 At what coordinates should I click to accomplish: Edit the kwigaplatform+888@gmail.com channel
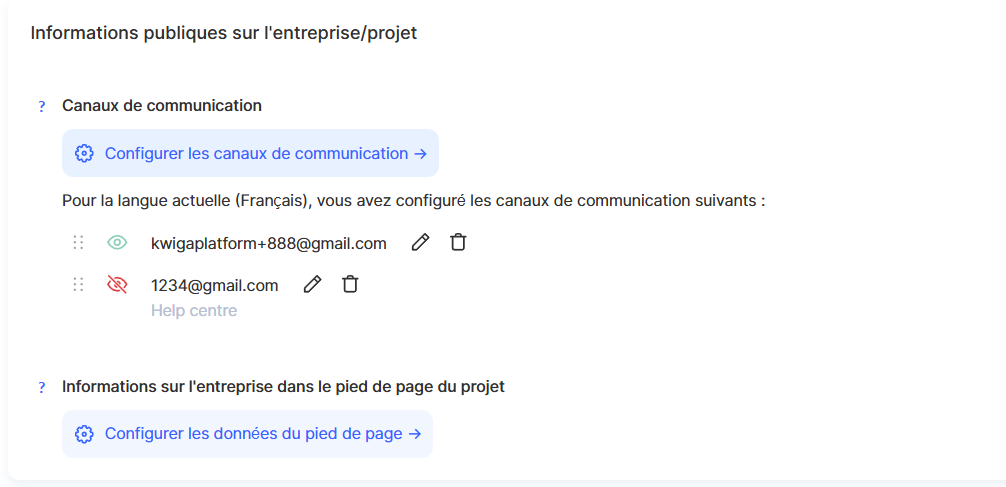[x=420, y=242]
